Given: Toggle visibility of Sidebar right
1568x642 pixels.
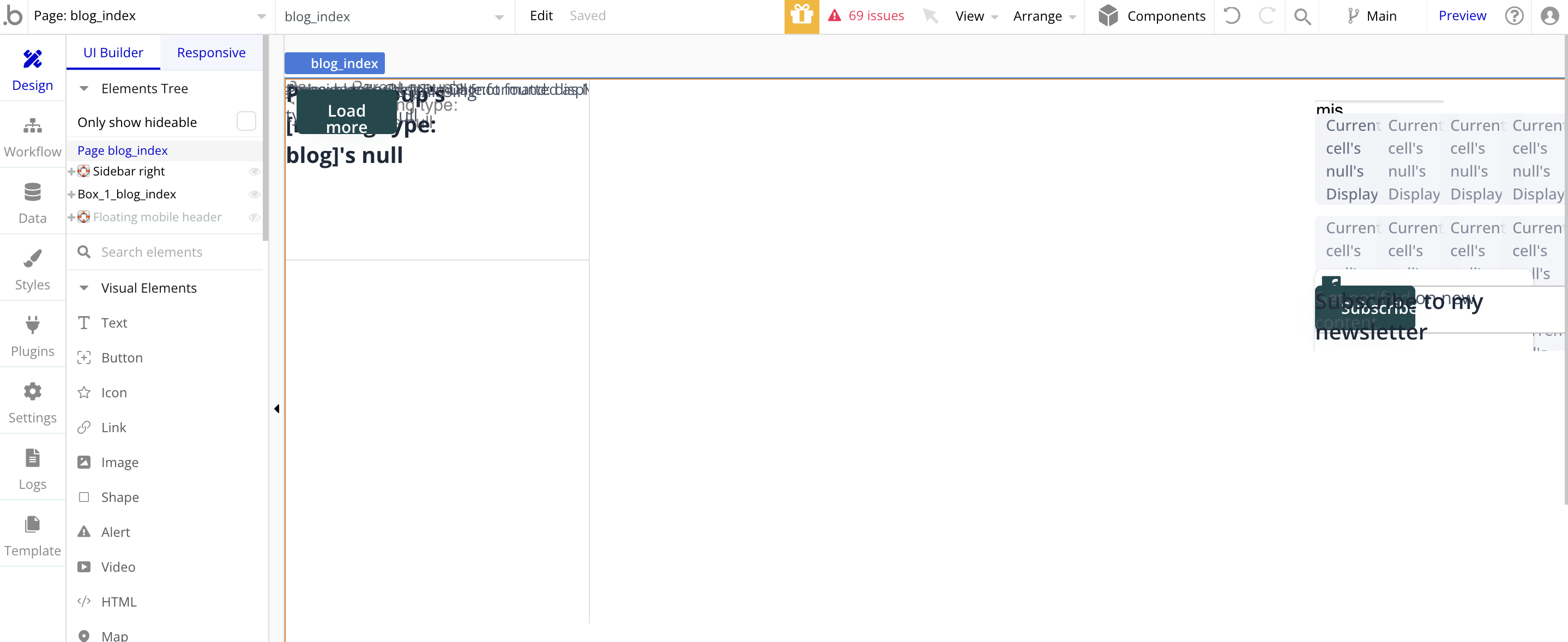Looking at the screenshot, I should pyautogui.click(x=254, y=172).
